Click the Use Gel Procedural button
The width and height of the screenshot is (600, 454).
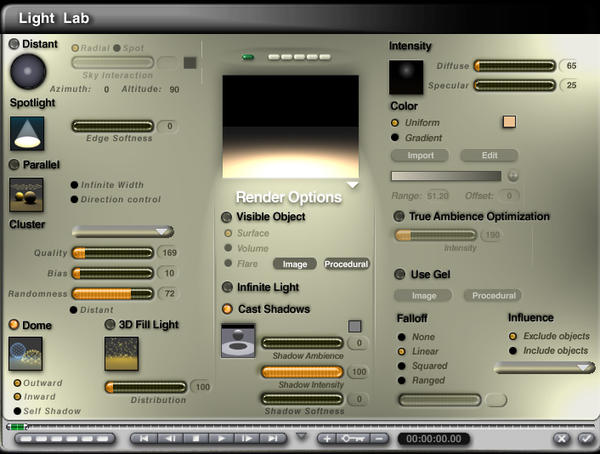pos(493,296)
